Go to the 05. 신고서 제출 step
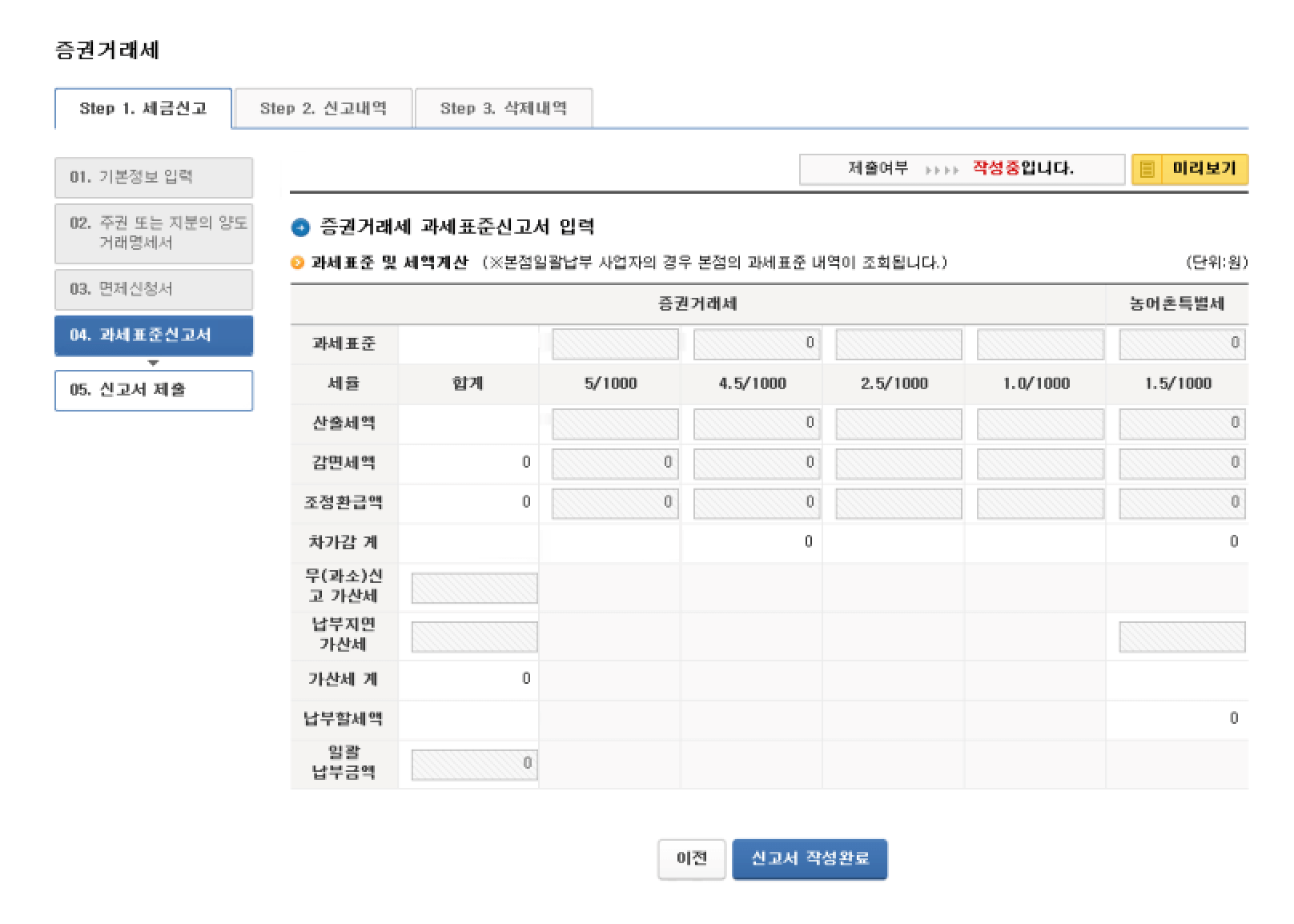This screenshot has height=924, width=1294. (x=154, y=391)
